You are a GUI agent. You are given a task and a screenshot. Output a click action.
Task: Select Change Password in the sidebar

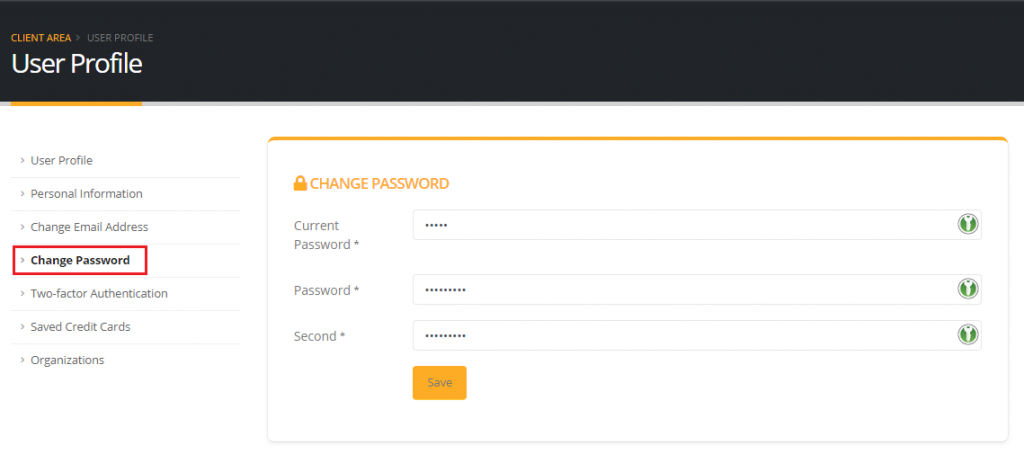80,260
